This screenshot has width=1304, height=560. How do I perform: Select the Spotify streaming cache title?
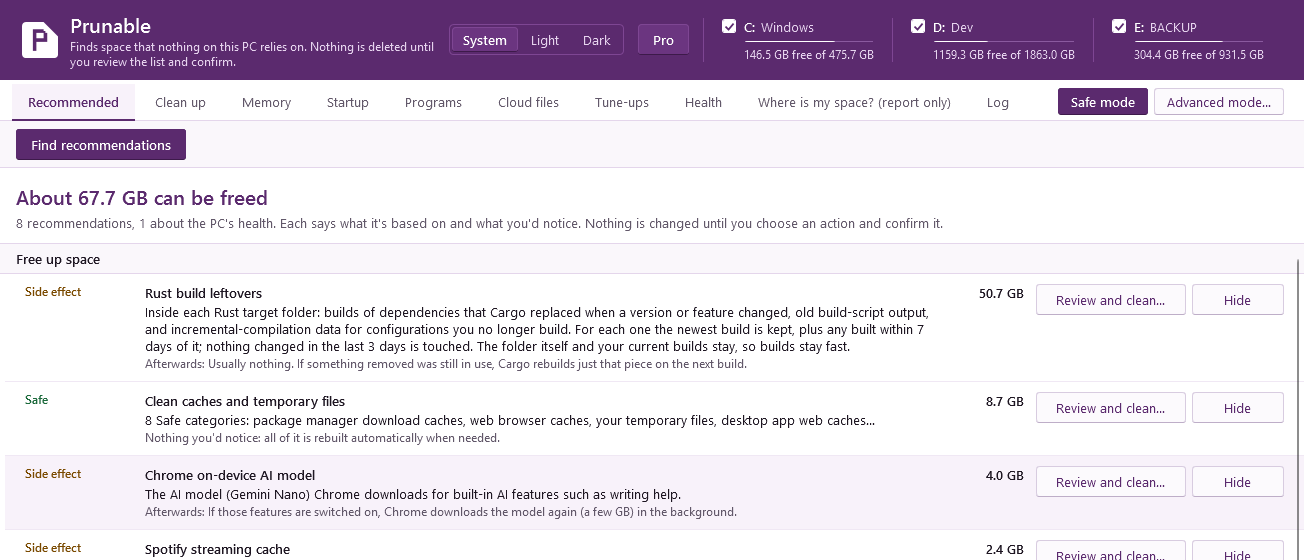[217, 549]
